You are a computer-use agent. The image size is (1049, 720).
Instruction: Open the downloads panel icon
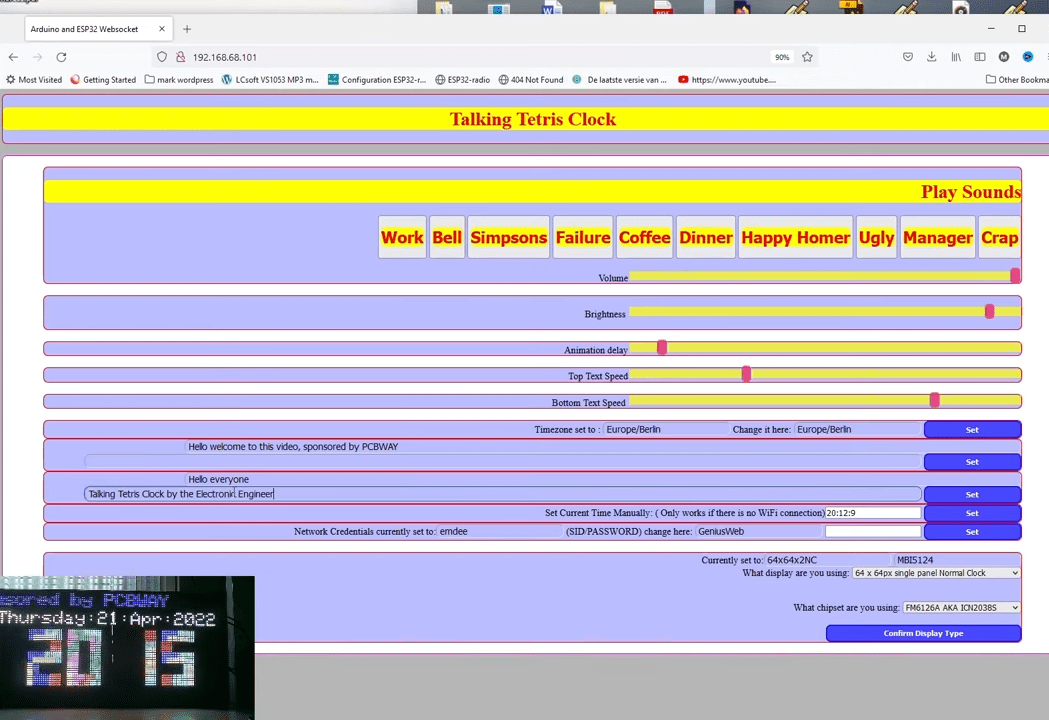pos(931,57)
